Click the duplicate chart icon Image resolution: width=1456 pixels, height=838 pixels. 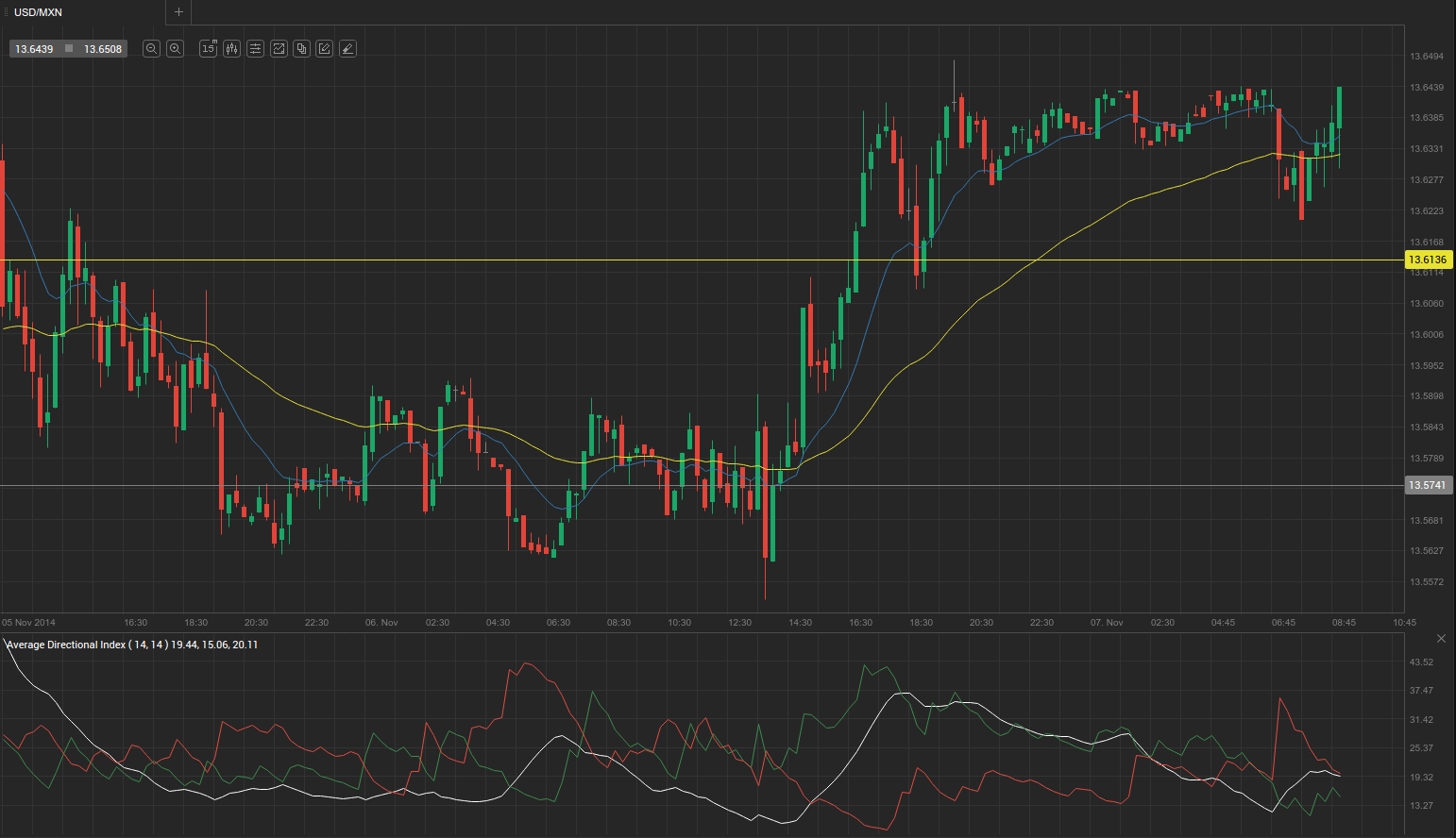(x=301, y=49)
